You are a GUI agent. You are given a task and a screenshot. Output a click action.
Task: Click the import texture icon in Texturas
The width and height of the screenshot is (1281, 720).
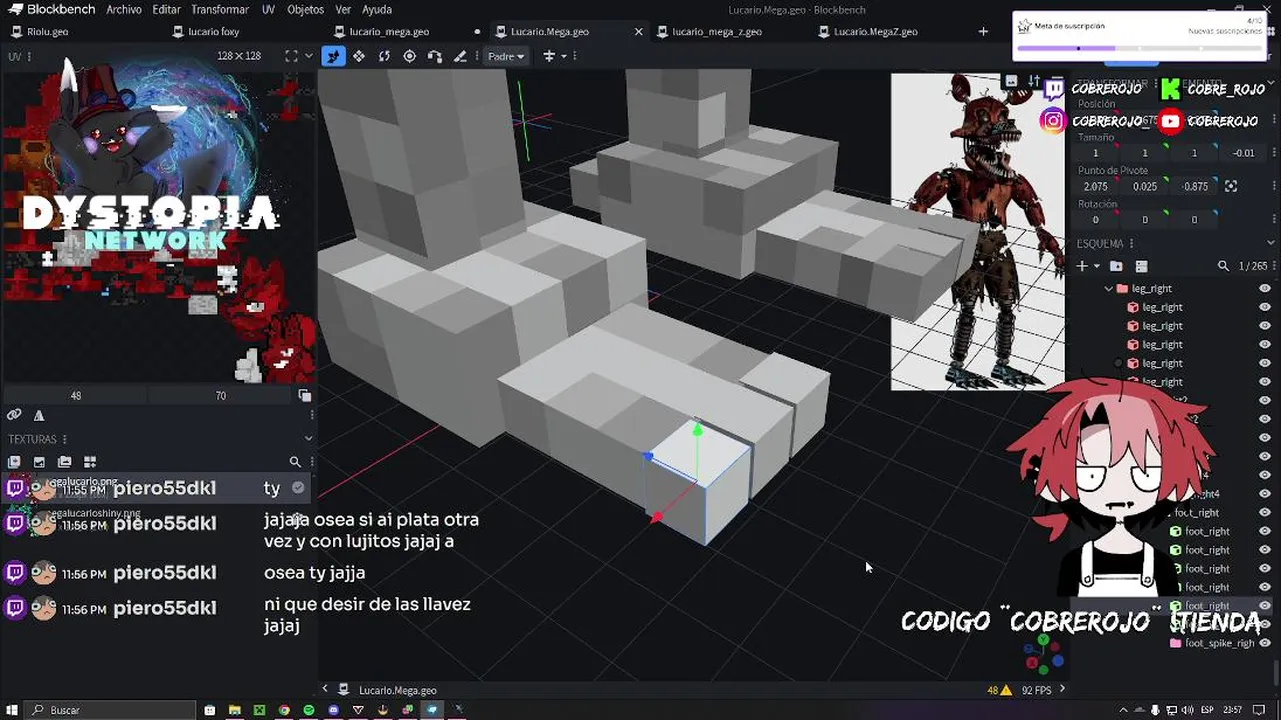tap(14, 462)
